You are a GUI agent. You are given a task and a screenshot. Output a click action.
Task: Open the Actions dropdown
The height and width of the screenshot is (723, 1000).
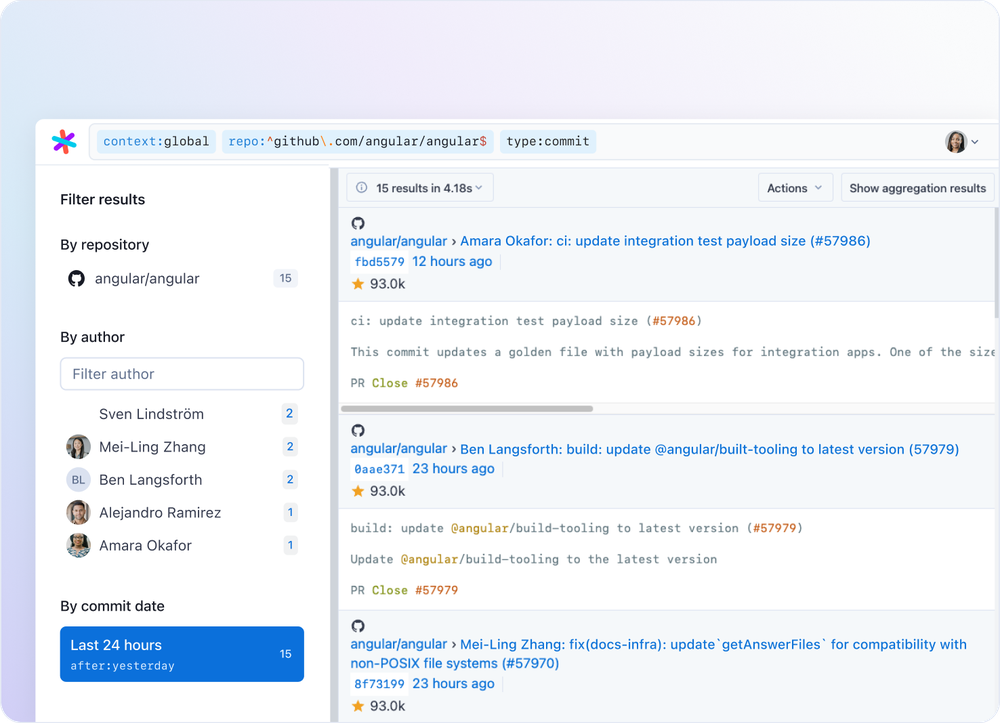tap(795, 187)
